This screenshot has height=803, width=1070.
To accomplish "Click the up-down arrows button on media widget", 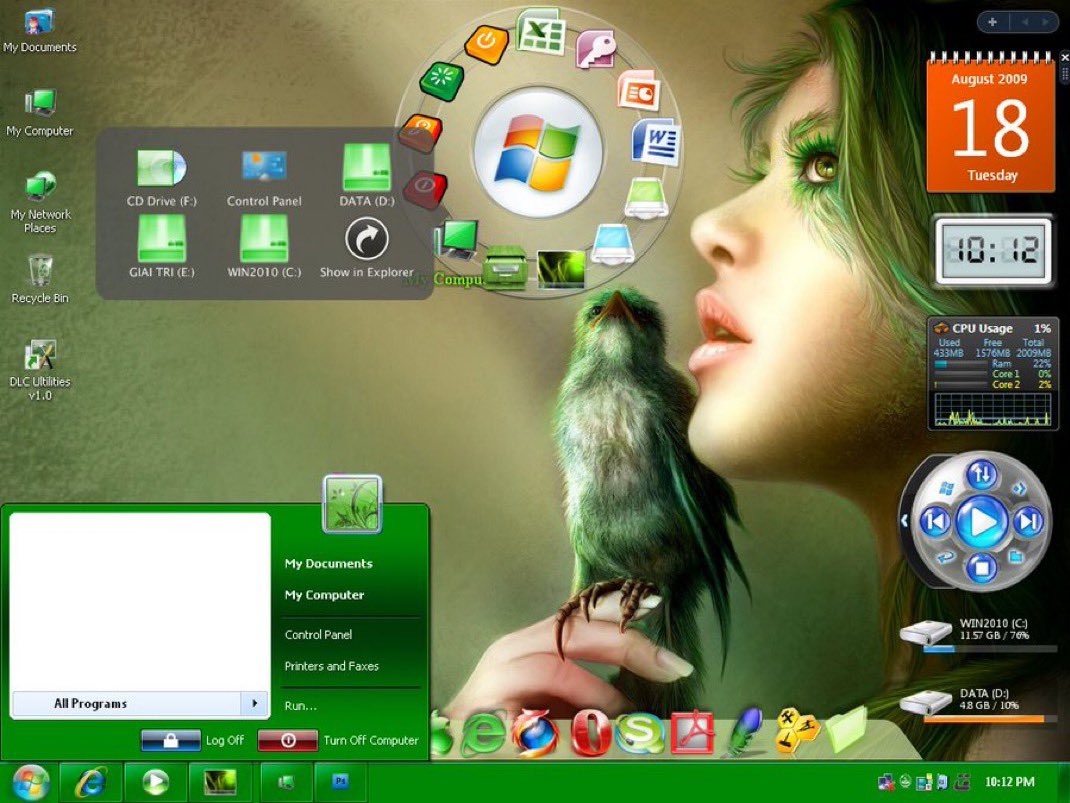I will [x=981, y=474].
